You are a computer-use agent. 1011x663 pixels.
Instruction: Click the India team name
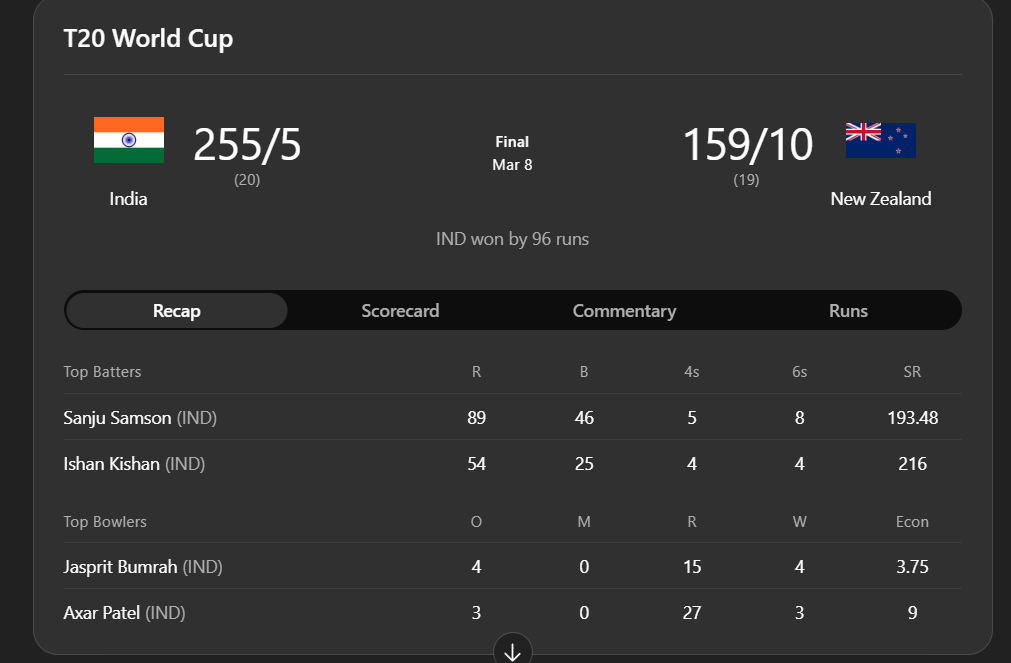pyautogui.click(x=128, y=199)
